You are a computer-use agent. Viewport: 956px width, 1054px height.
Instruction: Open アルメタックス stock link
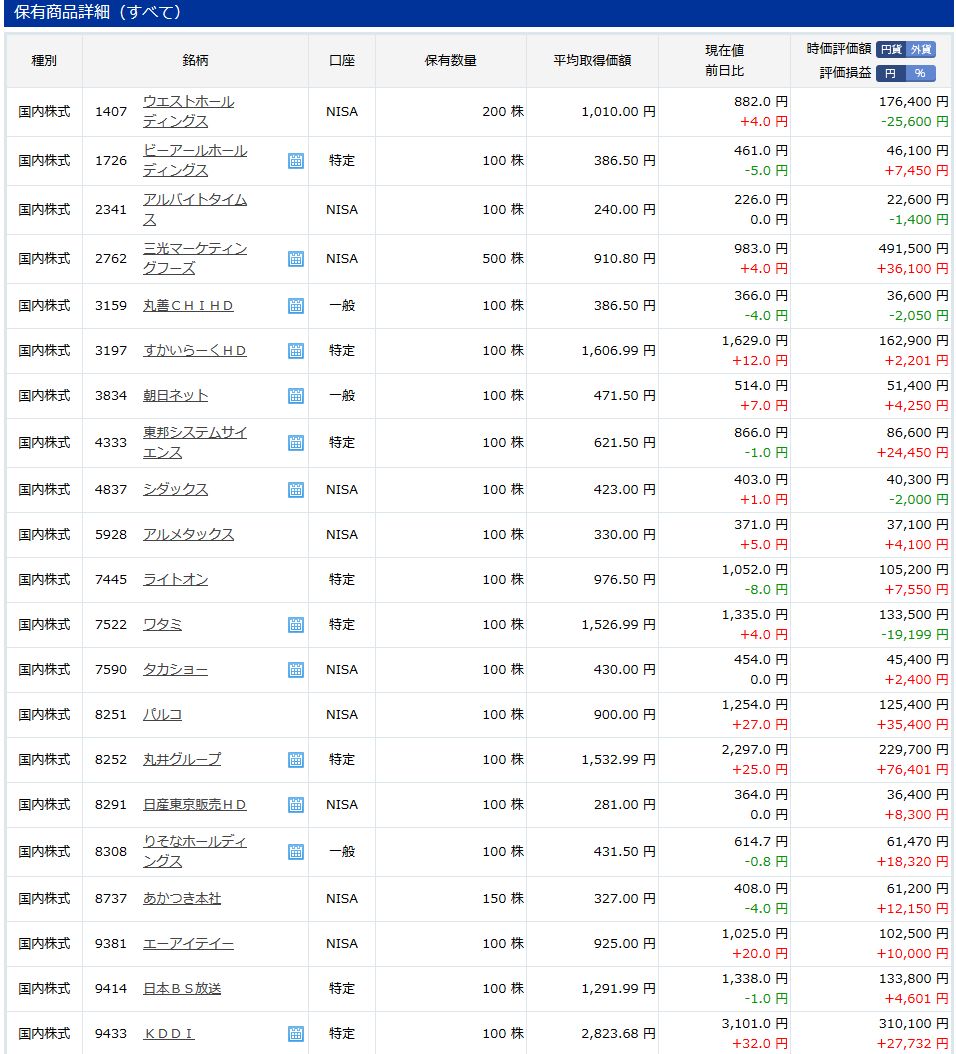(188, 535)
